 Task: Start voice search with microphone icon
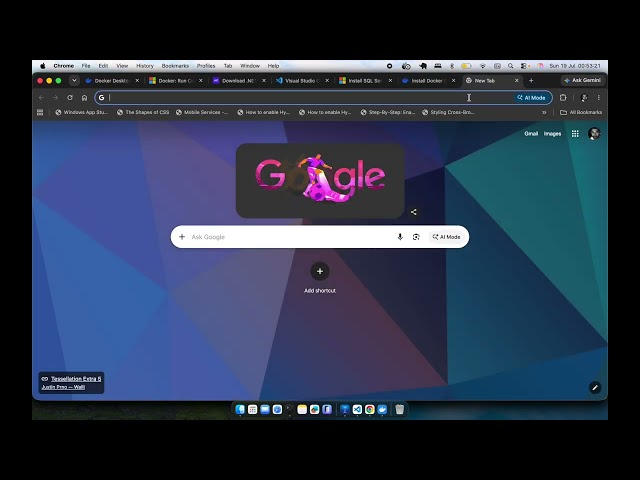coord(400,237)
